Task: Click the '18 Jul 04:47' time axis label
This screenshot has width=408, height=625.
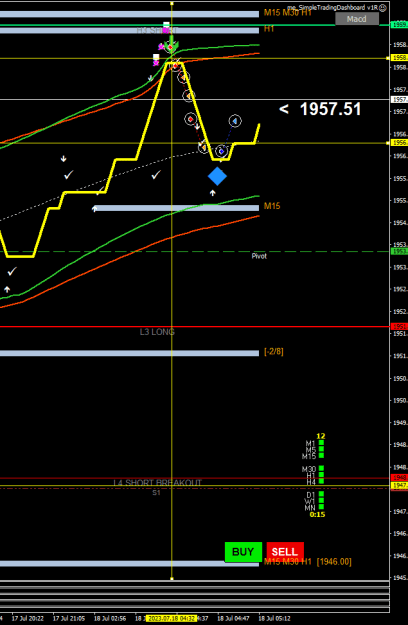Action: (x=233, y=619)
